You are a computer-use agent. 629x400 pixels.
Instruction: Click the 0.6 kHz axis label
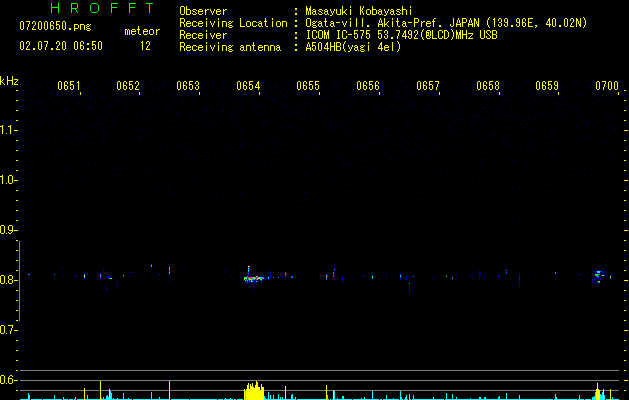[x=8, y=380]
